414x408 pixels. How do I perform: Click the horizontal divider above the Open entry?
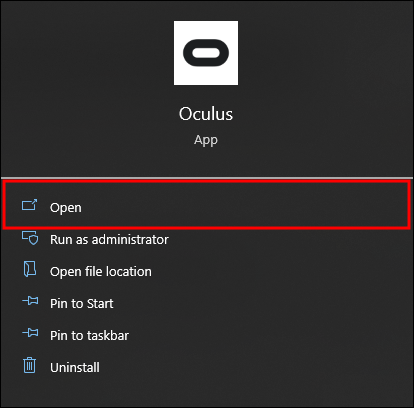coord(207,178)
